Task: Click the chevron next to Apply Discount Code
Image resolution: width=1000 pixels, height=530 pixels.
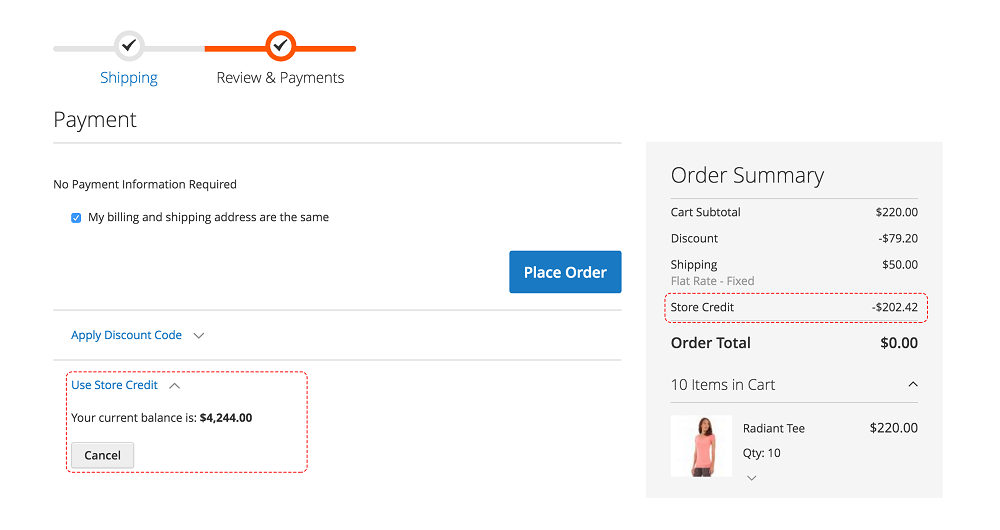Action: [198, 336]
